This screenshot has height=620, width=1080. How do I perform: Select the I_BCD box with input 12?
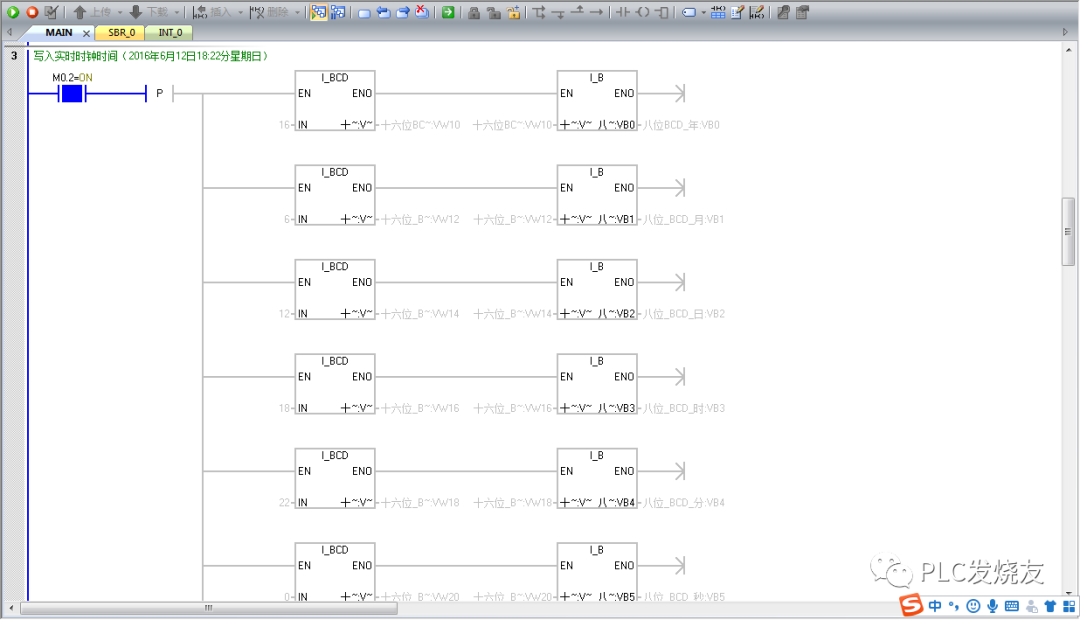click(x=335, y=289)
